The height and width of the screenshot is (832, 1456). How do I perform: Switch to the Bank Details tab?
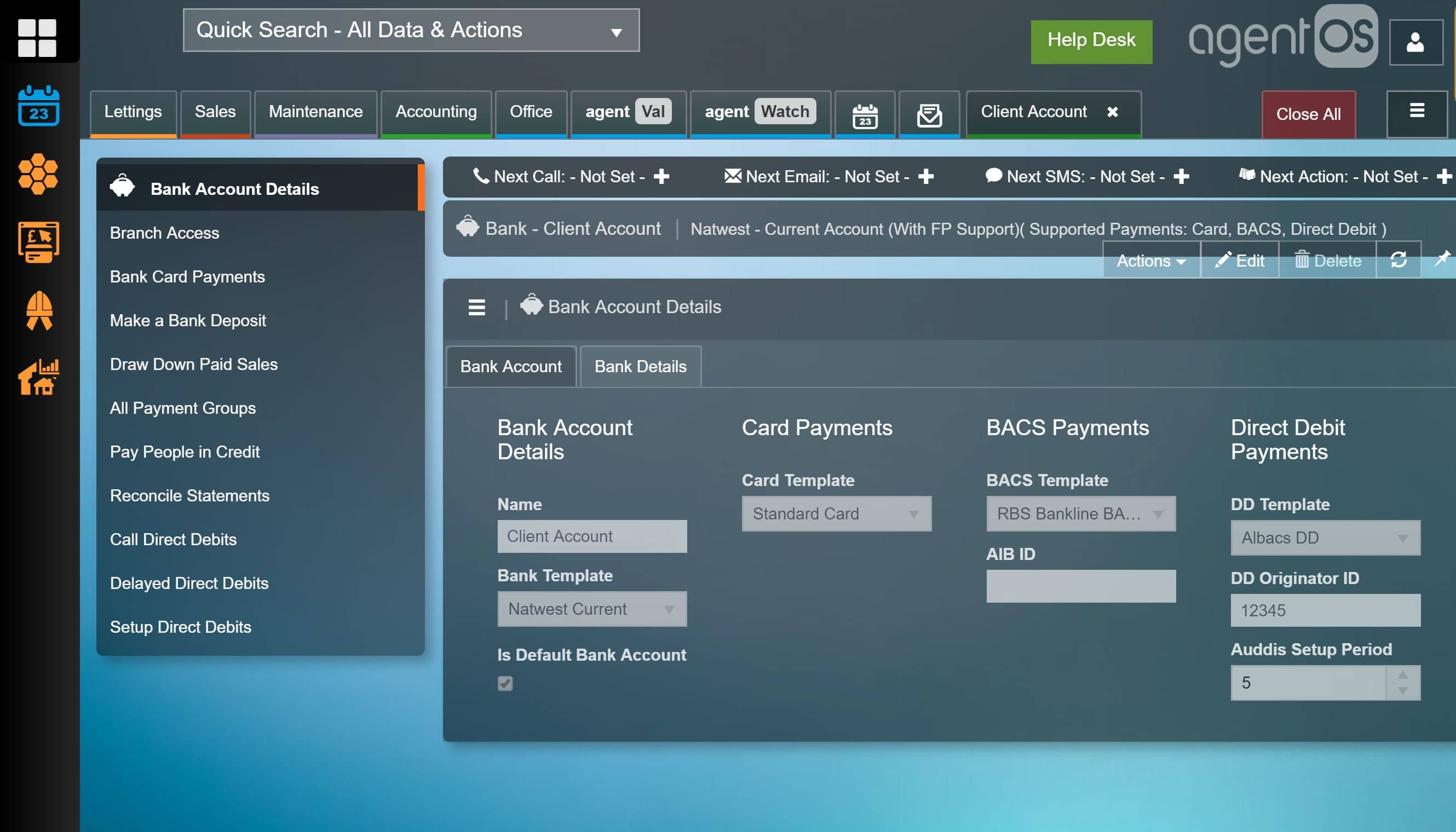click(x=640, y=367)
